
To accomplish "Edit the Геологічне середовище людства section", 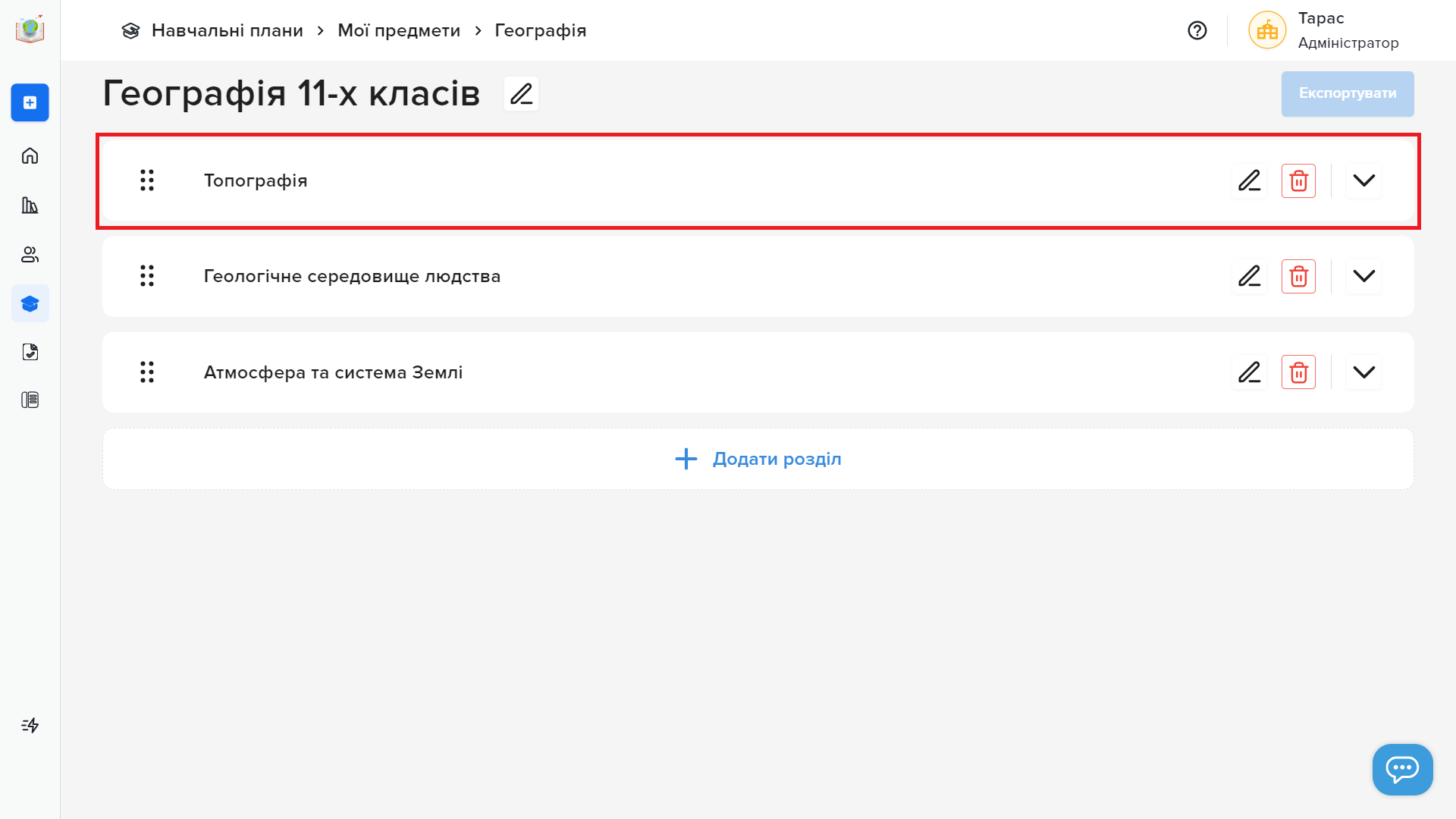I will click(1249, 276).
